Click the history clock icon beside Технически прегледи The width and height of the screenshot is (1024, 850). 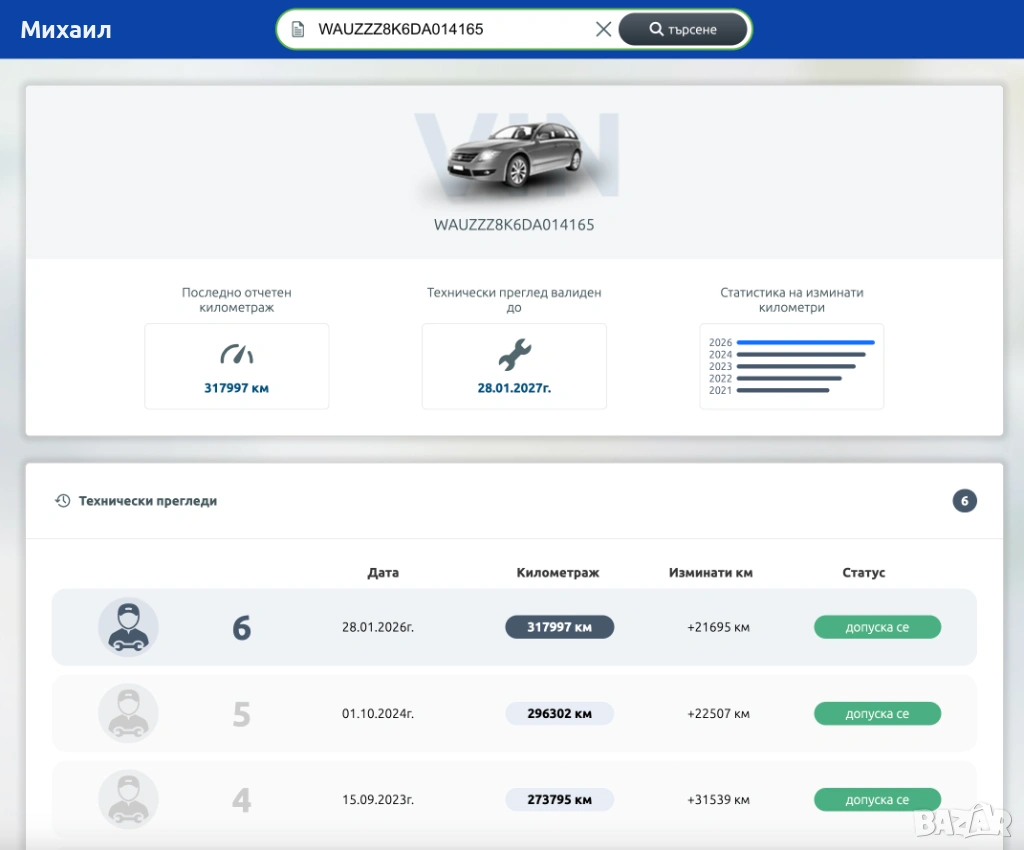point(63,501)
